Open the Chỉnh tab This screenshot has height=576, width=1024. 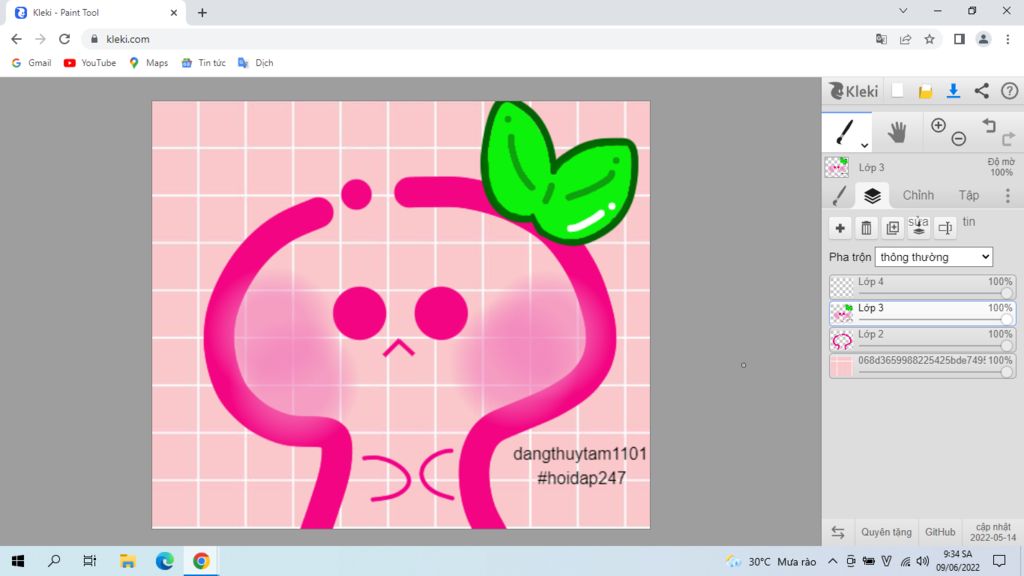(x=918, y=195)
